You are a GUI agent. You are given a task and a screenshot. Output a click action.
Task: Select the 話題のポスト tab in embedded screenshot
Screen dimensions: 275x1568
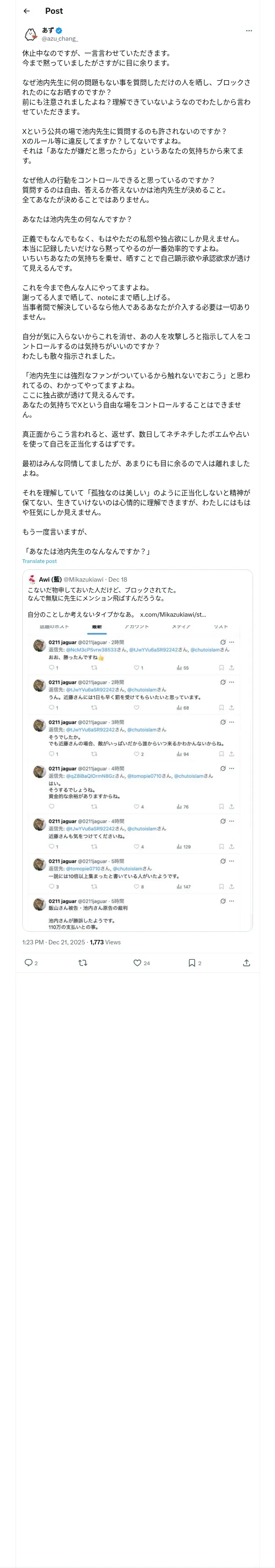[x=54, y=626]
